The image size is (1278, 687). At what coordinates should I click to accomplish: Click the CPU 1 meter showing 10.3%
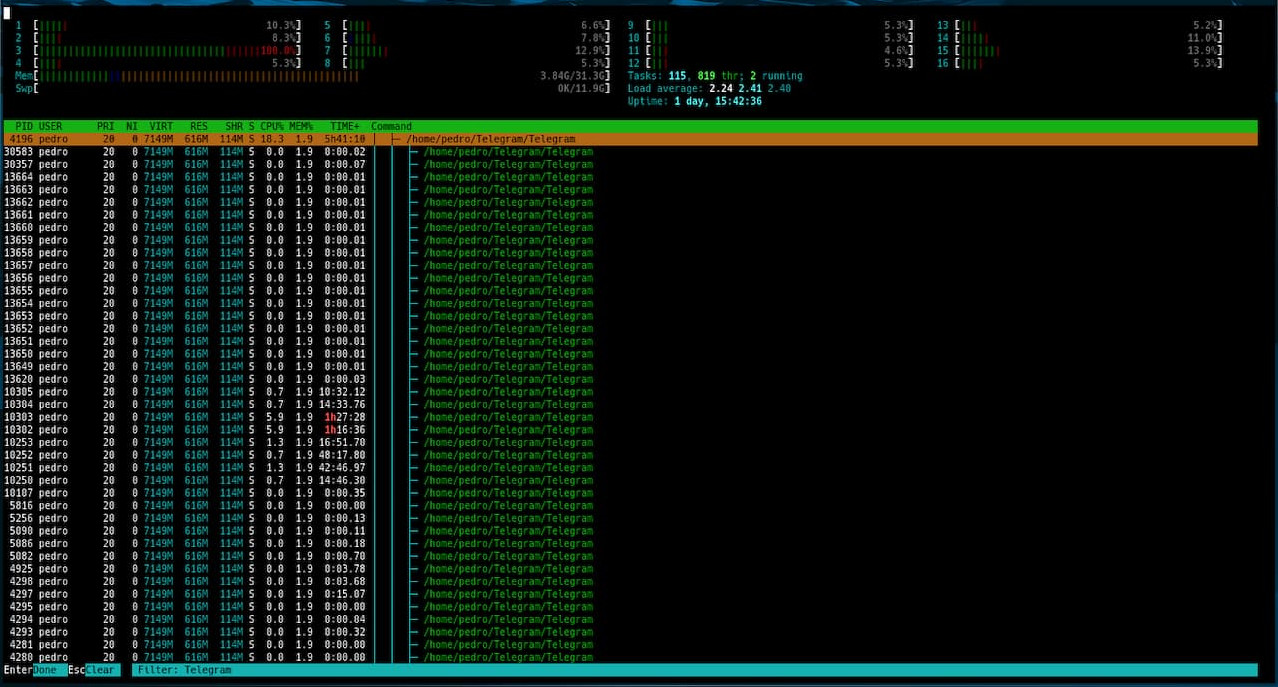point(157,25)
